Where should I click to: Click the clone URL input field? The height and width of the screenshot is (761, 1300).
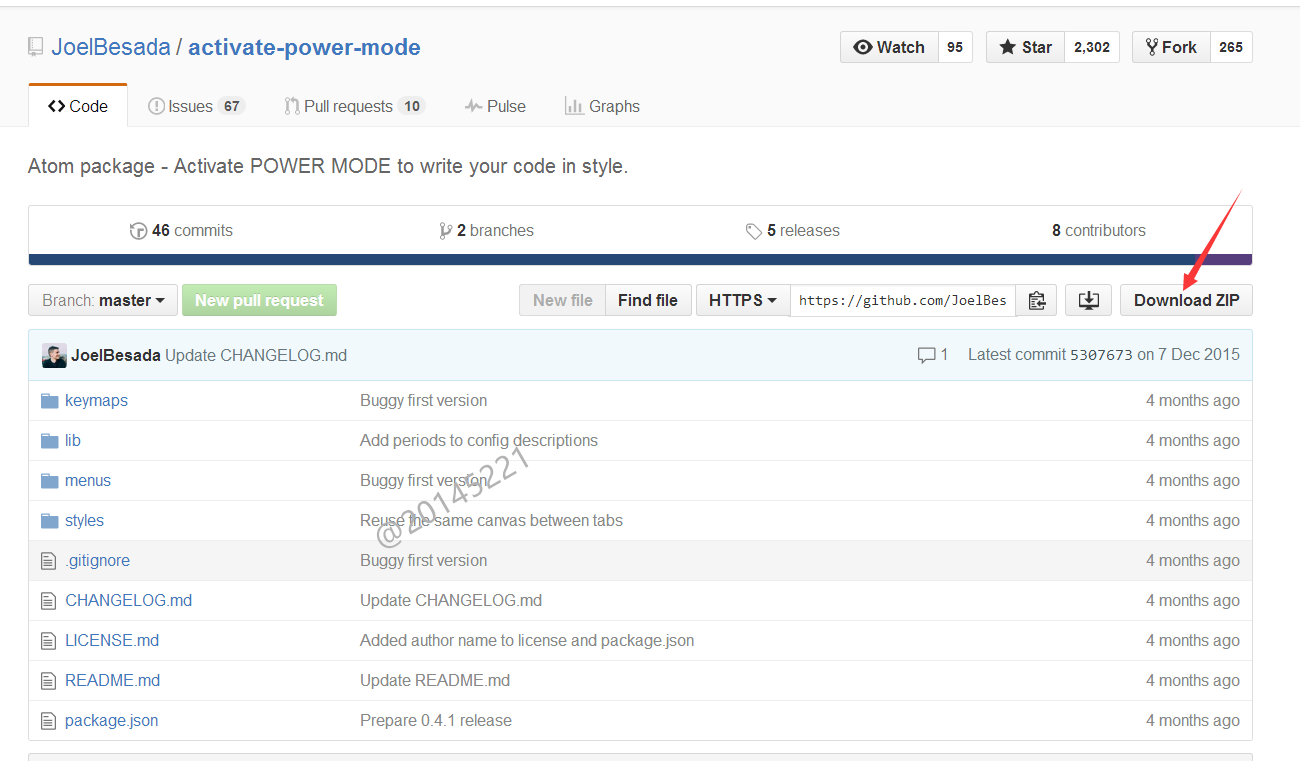tap(903, 300)
